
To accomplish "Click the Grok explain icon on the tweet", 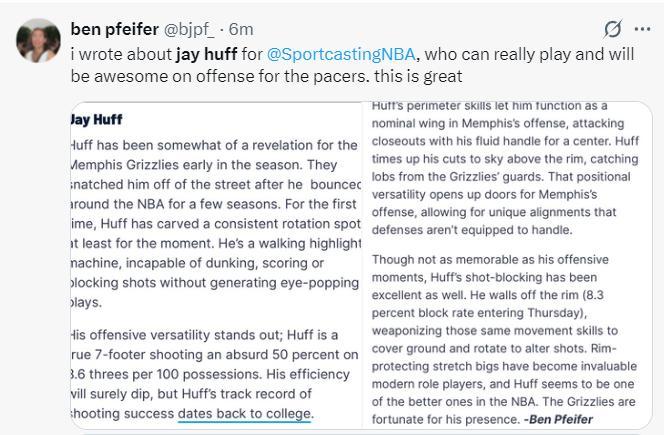I will [613, 29].
